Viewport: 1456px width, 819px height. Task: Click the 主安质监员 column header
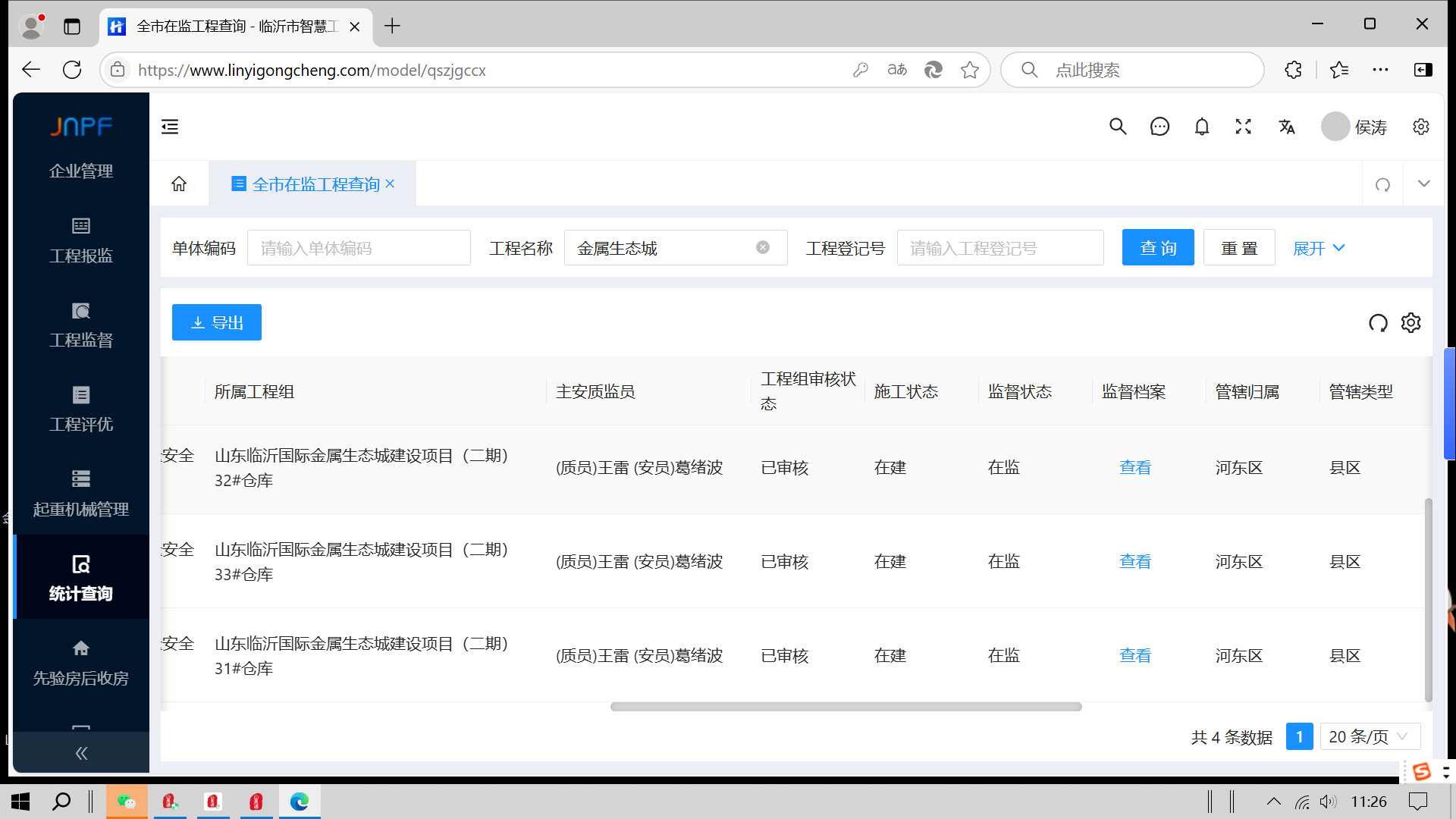coord(595,392)
